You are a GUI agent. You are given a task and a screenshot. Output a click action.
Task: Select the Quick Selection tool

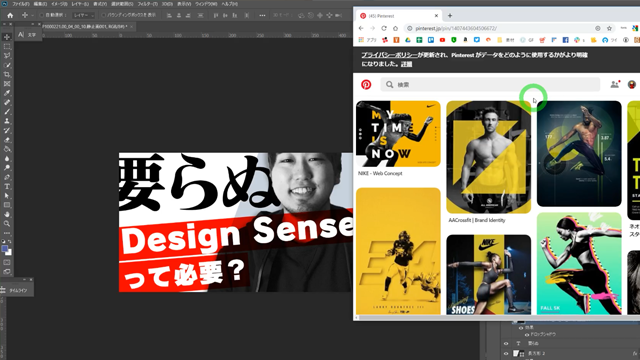pos(7,65)
